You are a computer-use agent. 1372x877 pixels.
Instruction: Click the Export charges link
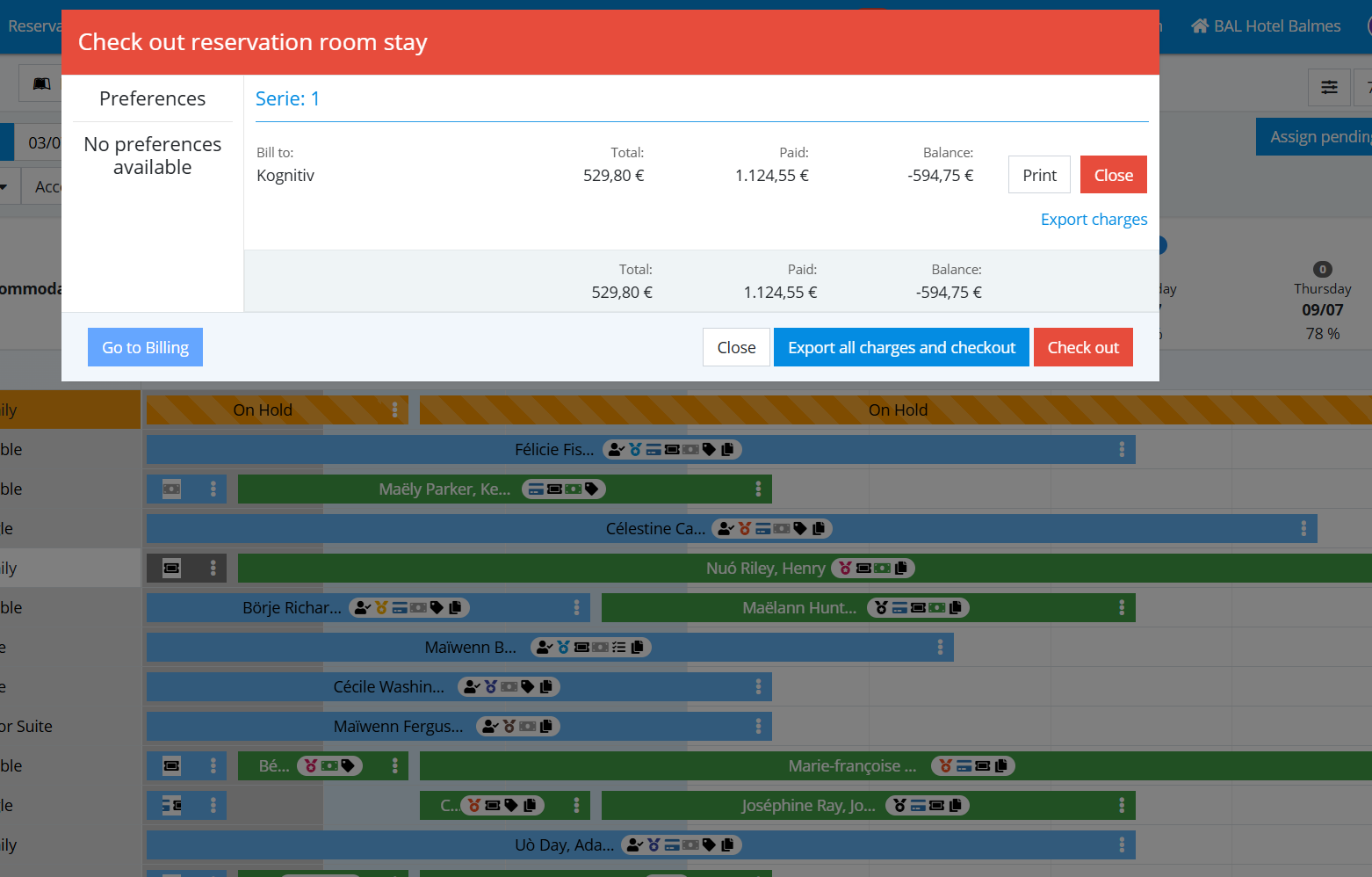(x=1094, y=219)
